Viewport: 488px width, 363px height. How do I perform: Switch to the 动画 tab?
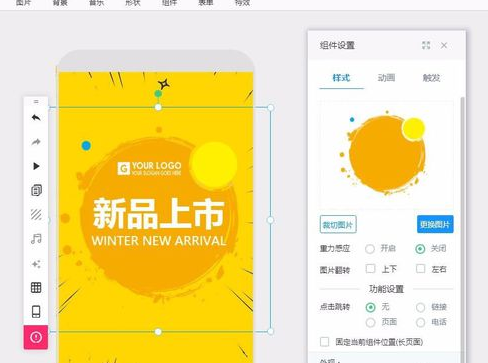point(386,78)
